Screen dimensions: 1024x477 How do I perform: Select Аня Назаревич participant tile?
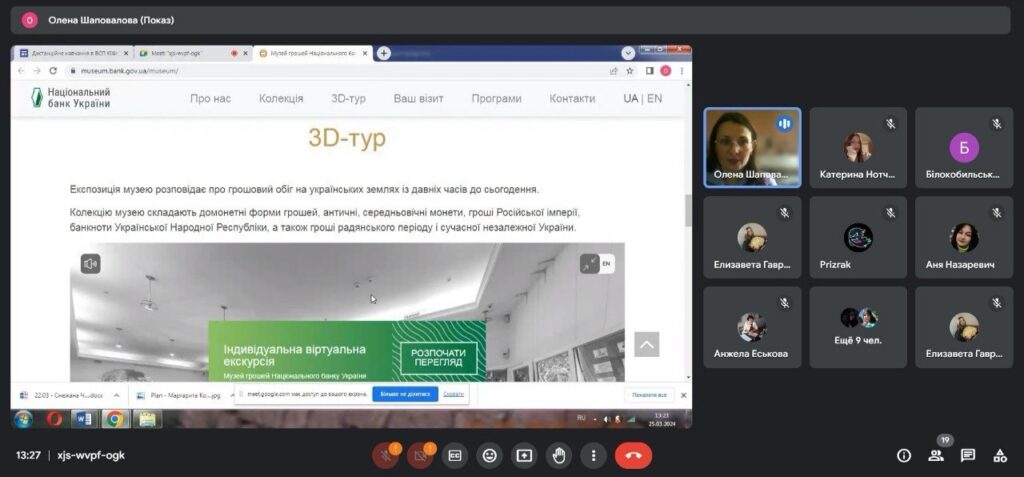tap(964, 237)
